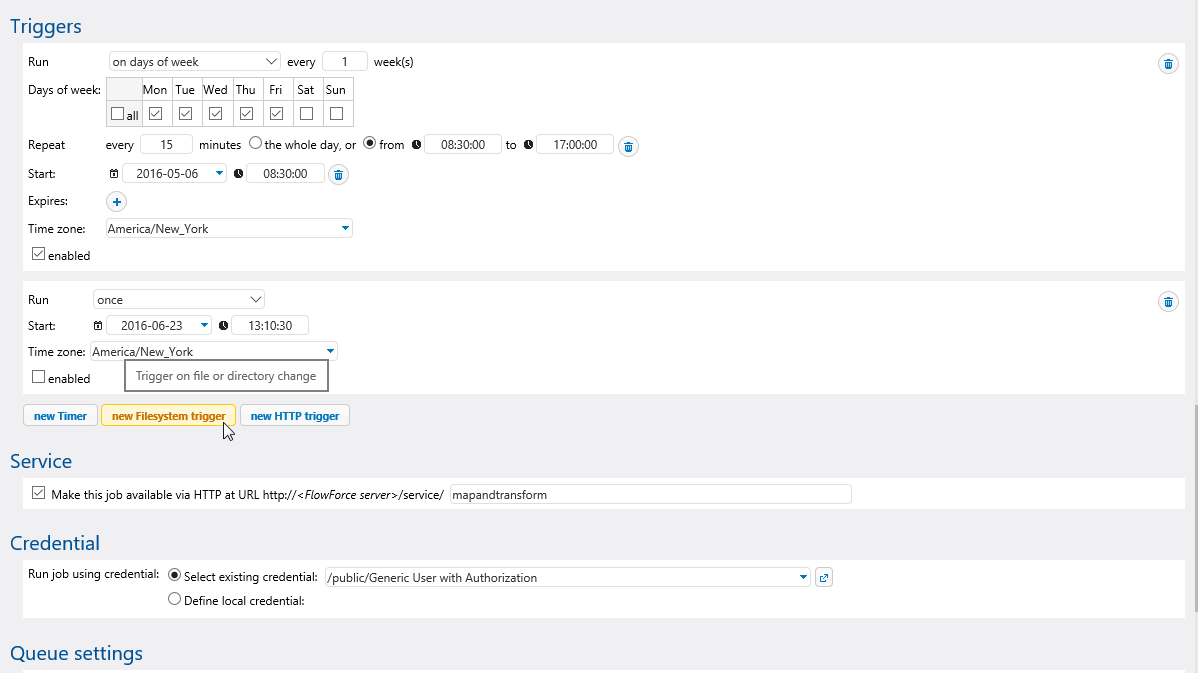The width and height of the screenshot is (1198, 673).
Task: Click the 'Service' section heading
Action: pyautogui.click(x=41, y=461)
